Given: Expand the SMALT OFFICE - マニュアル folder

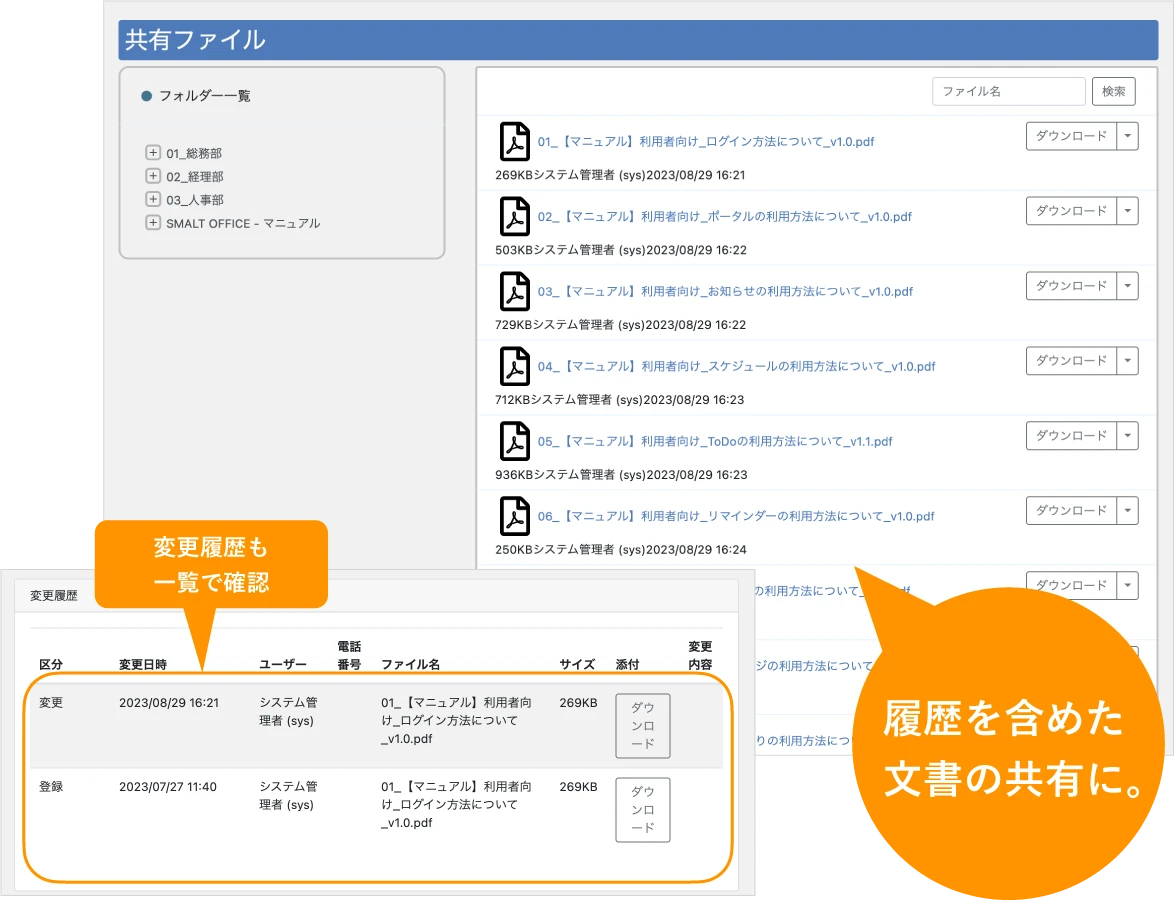Looking at the screenshot, I should (153, 223).
